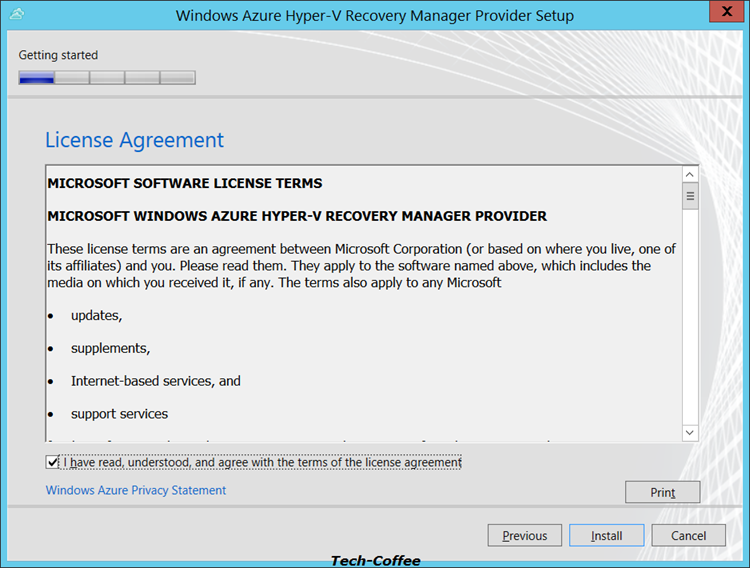Viewport: 750px width, 568px height.
Task: Click the 'updates,' bullet line
Action: click(97, 316)
